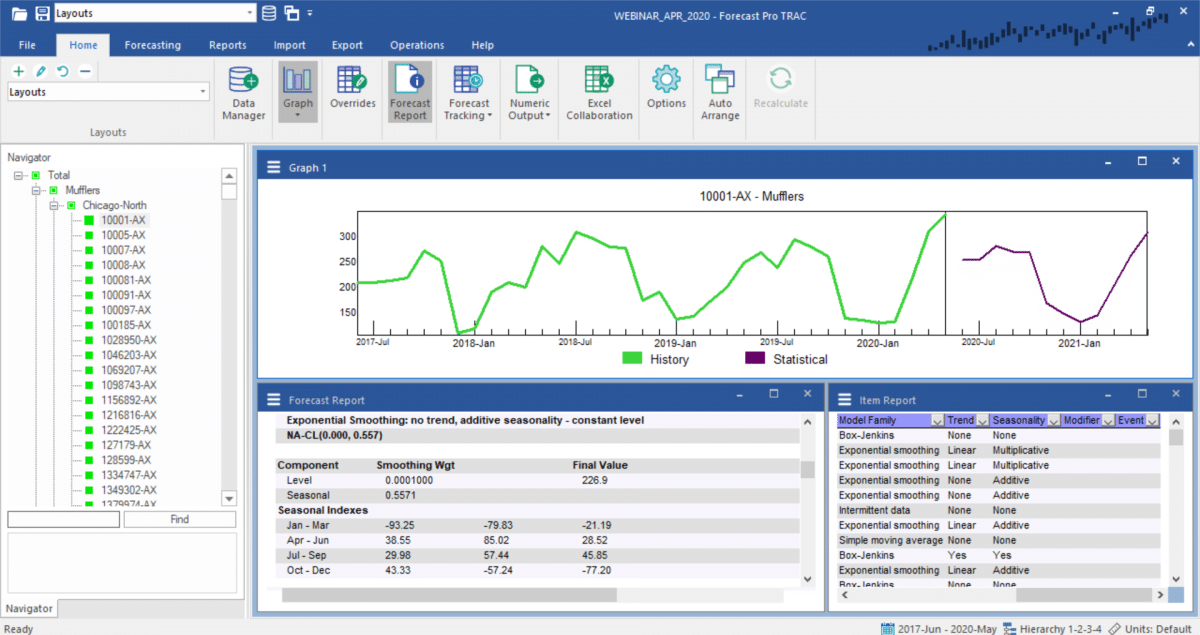Open the Options settings icon

[665, 90]
